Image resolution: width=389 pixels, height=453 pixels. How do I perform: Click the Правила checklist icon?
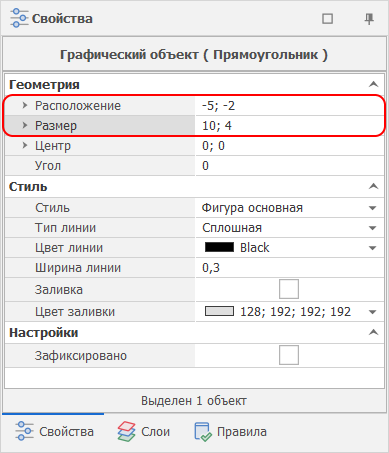click(203, 432)
